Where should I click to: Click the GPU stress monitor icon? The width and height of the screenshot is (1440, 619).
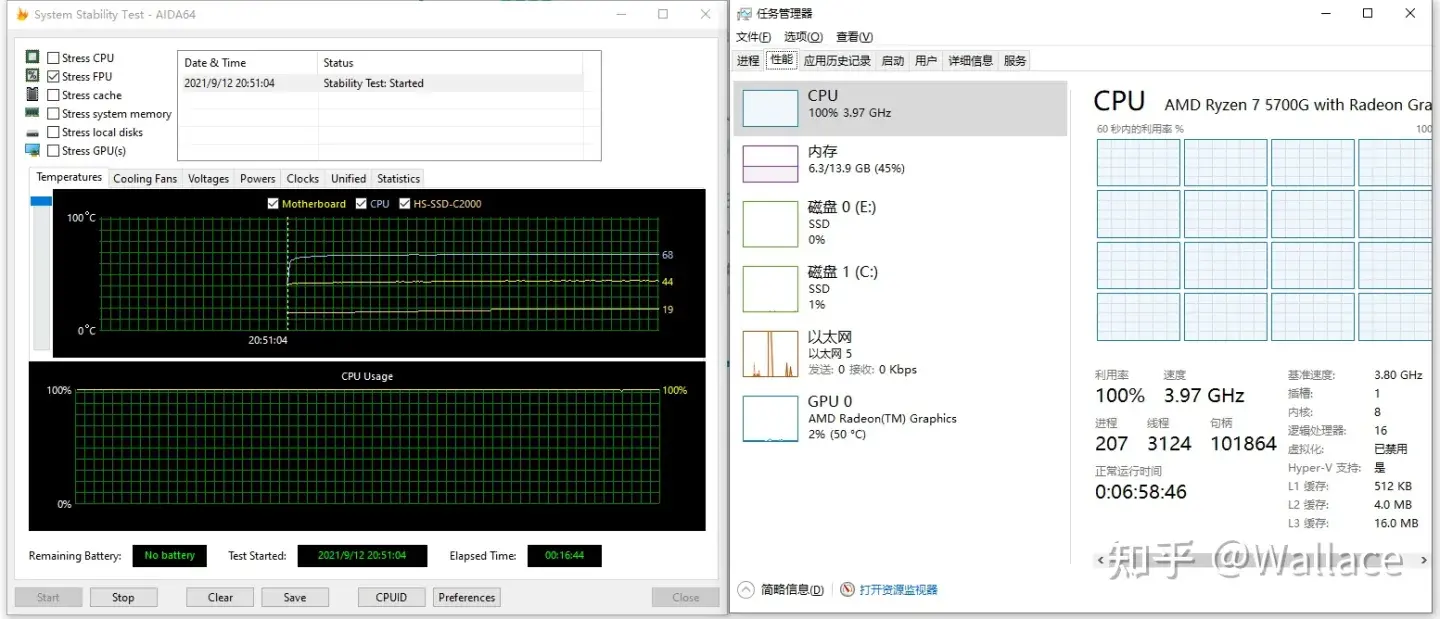32,151
